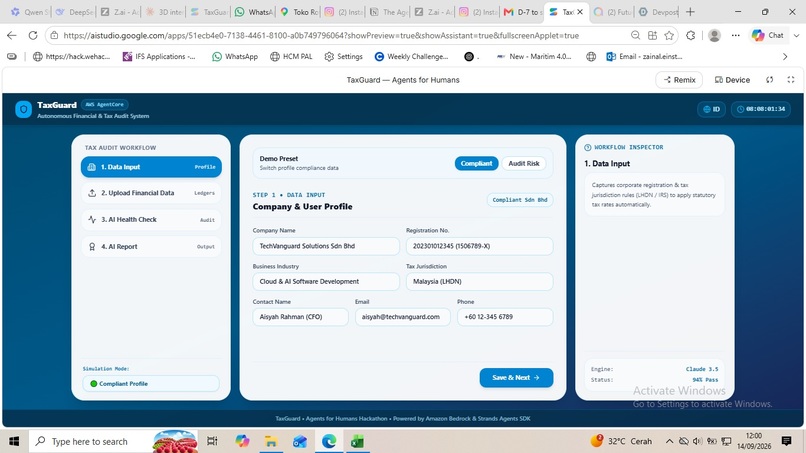The image size is (806, 453).
Task: Click the zoom magnifier icon in address bar
Action: tap(635, 35)
